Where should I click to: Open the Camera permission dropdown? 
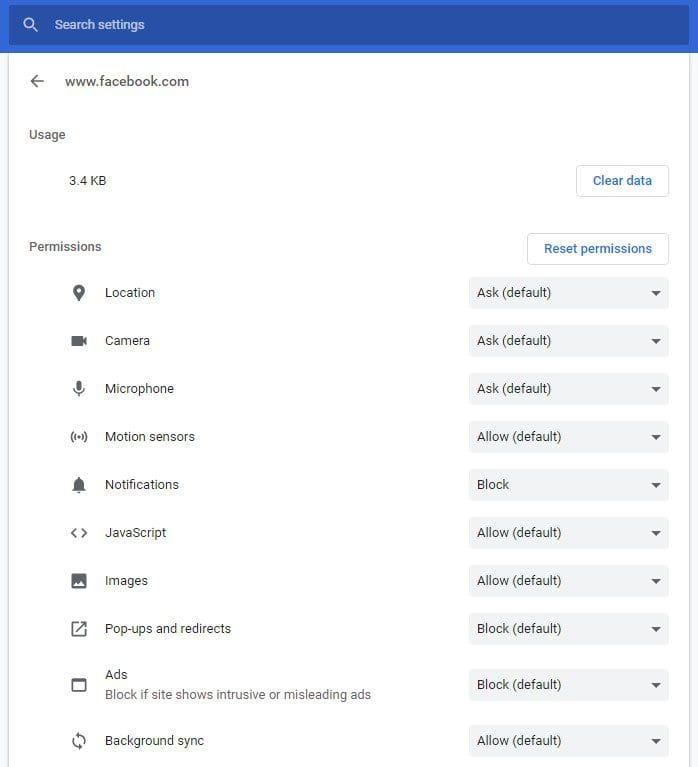coord(568,340)
